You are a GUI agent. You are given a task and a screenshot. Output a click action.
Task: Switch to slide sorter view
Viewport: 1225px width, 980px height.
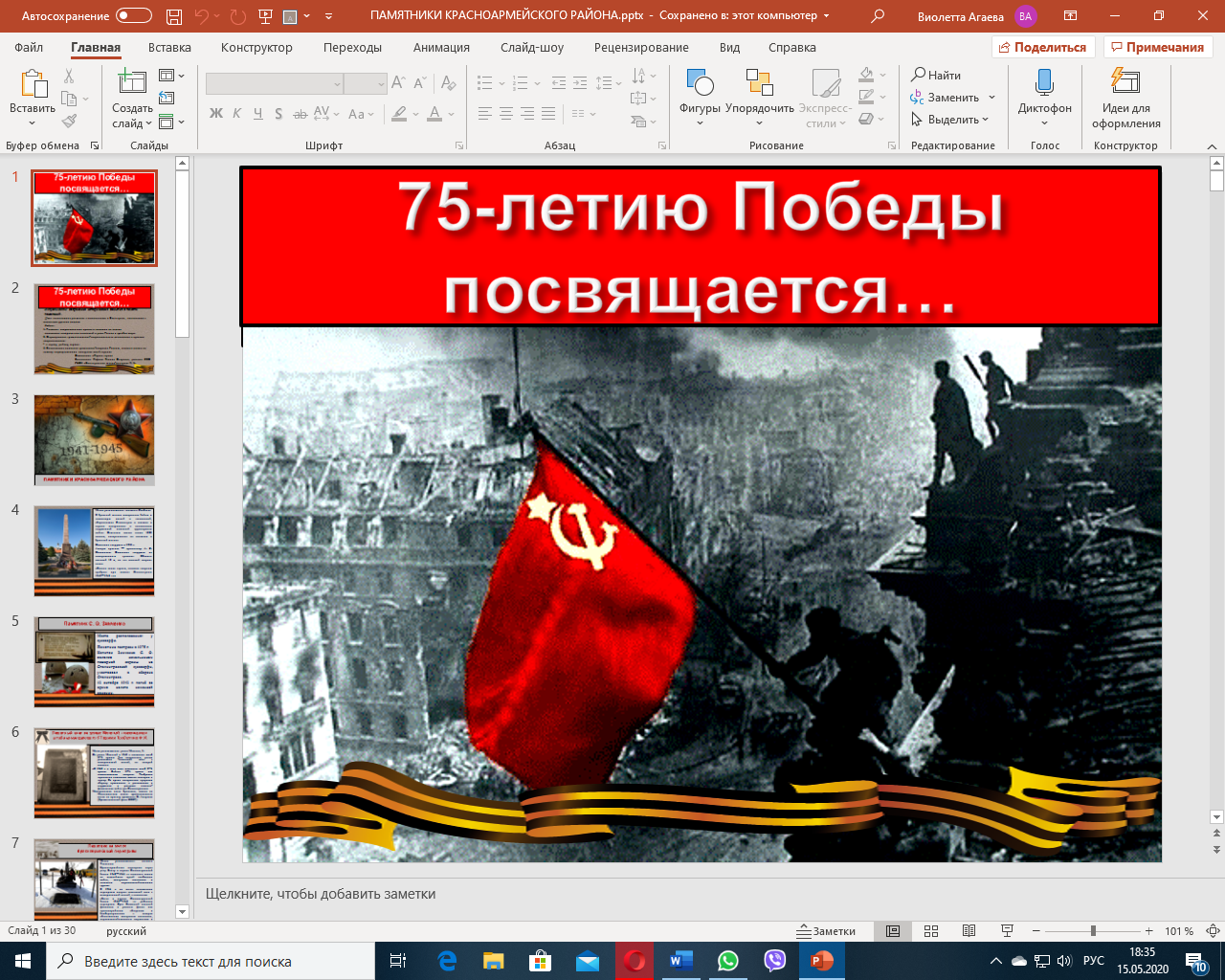[x=931, y=931]
